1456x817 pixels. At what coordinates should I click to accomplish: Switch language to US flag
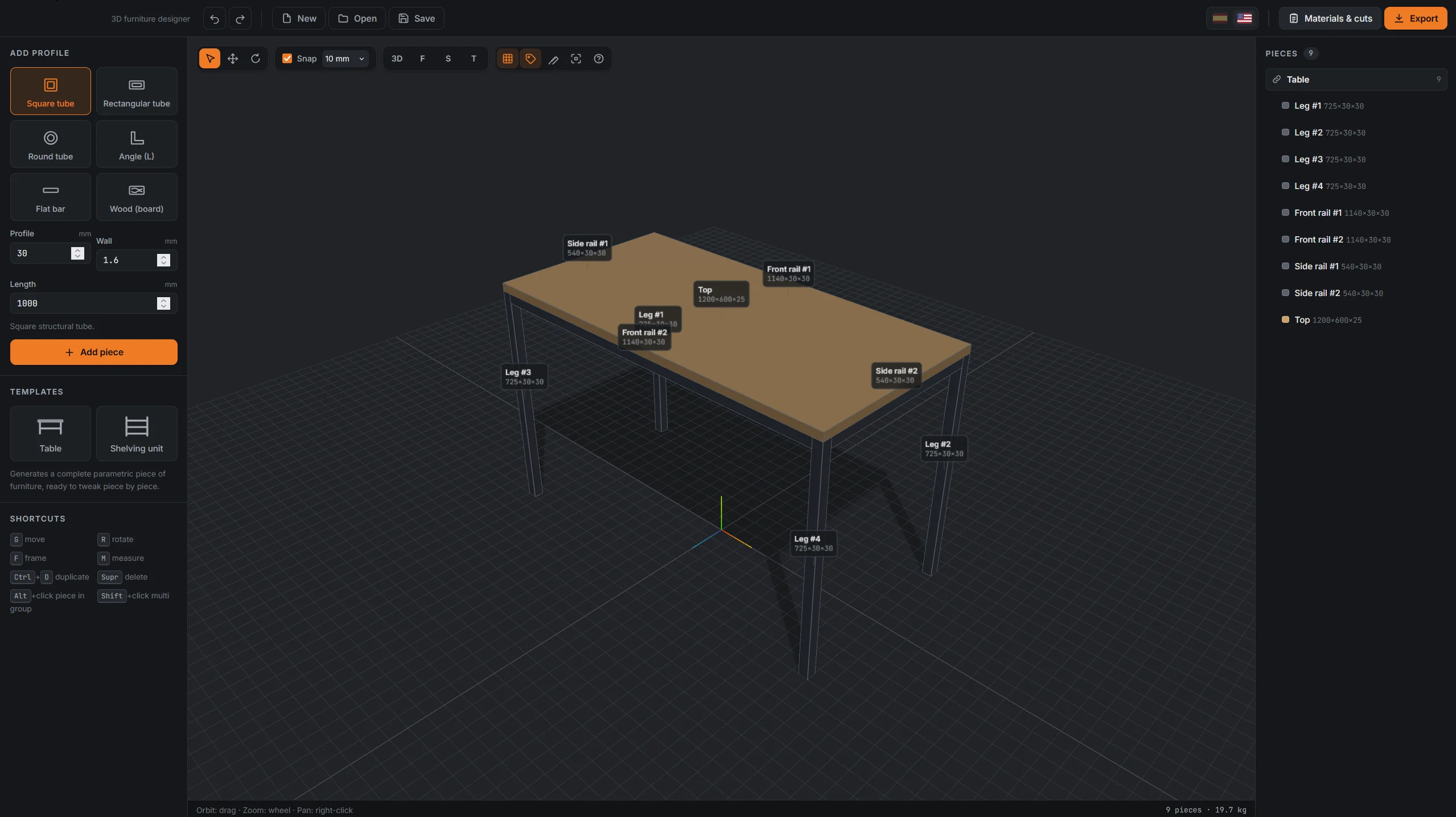tap(1244, 19)
